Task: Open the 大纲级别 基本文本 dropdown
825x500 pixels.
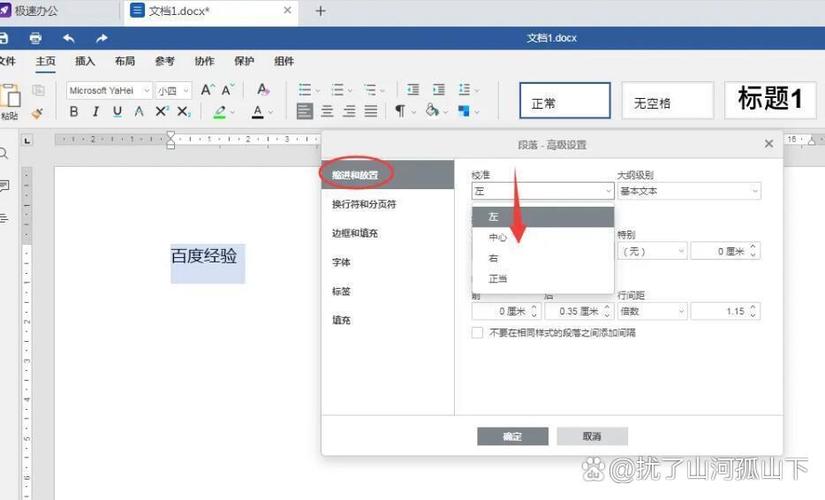Action: [689, 191]
